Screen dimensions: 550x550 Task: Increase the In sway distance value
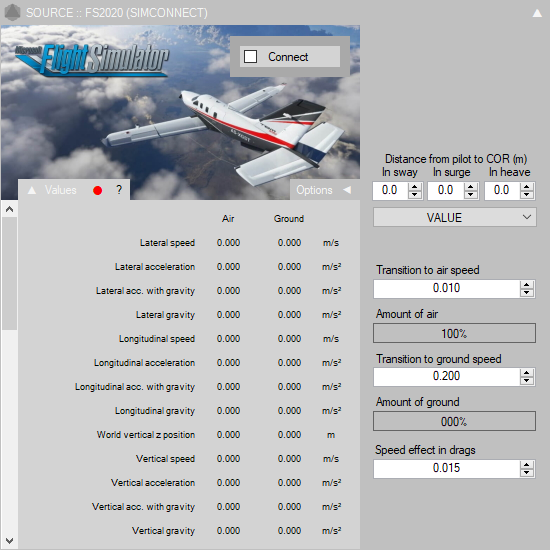[x=415, y=187]
